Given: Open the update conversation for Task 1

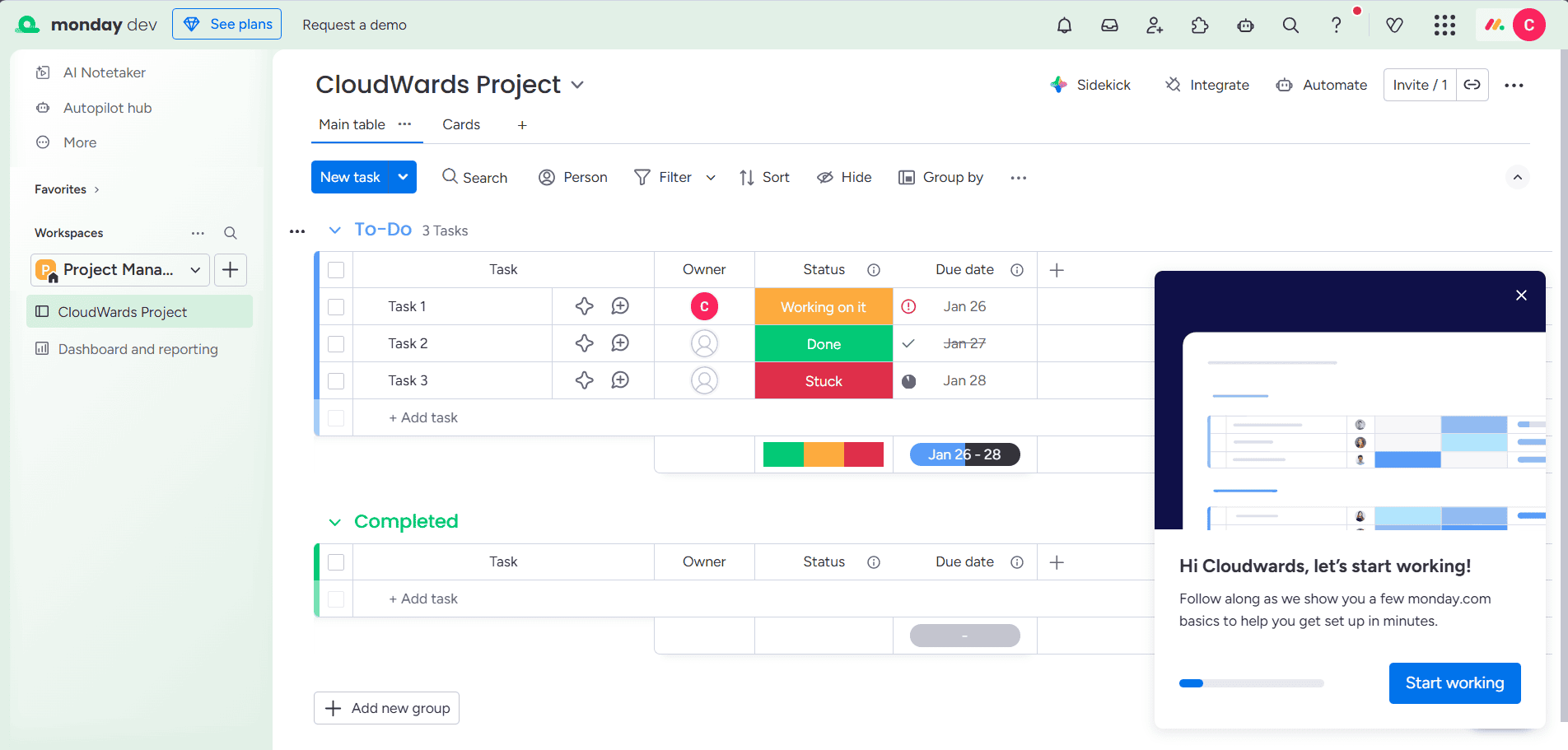Looking at the screenshot, I should click(620, 306).
